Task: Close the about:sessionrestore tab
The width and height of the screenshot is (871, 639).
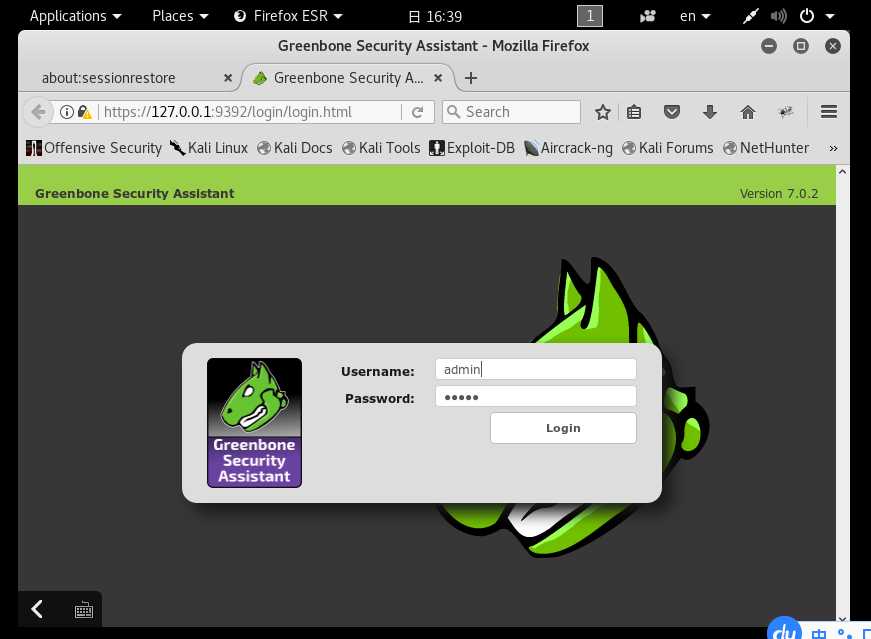Action: click(228, 78)
